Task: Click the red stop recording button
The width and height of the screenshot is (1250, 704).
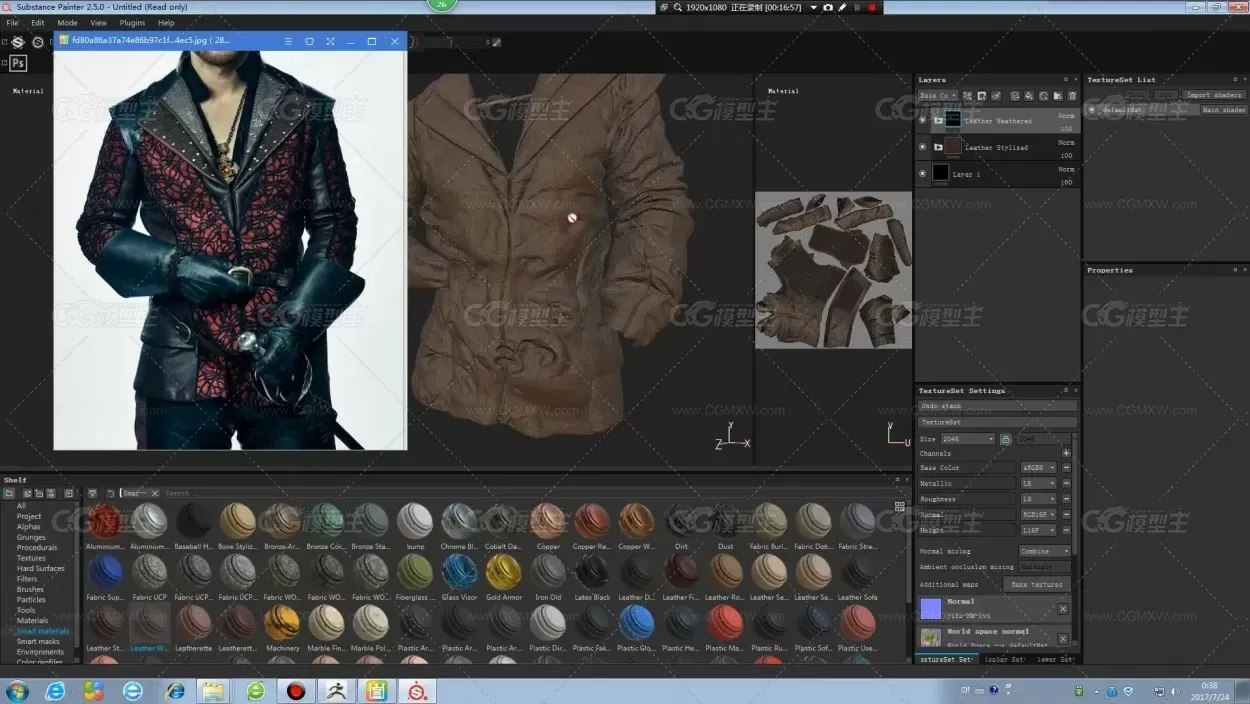Action: coord(872,7)
